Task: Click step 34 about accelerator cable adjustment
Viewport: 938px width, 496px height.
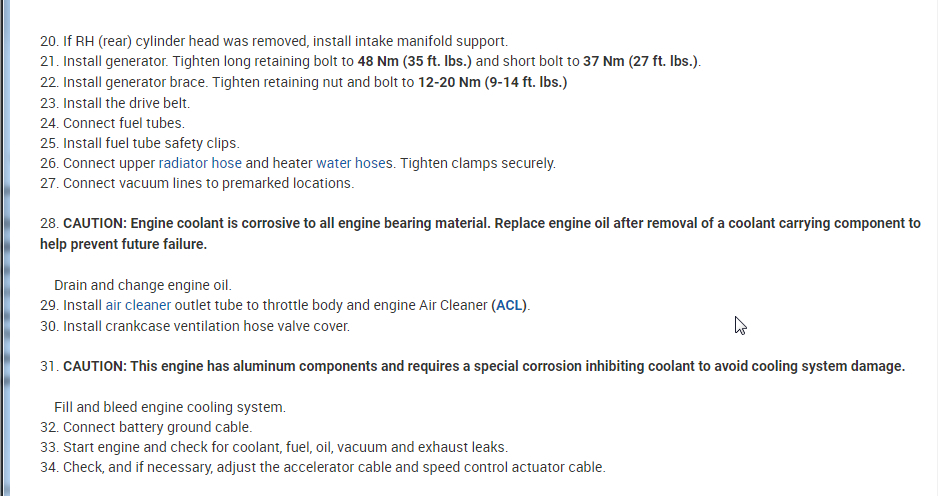Action: click(334, 467)
